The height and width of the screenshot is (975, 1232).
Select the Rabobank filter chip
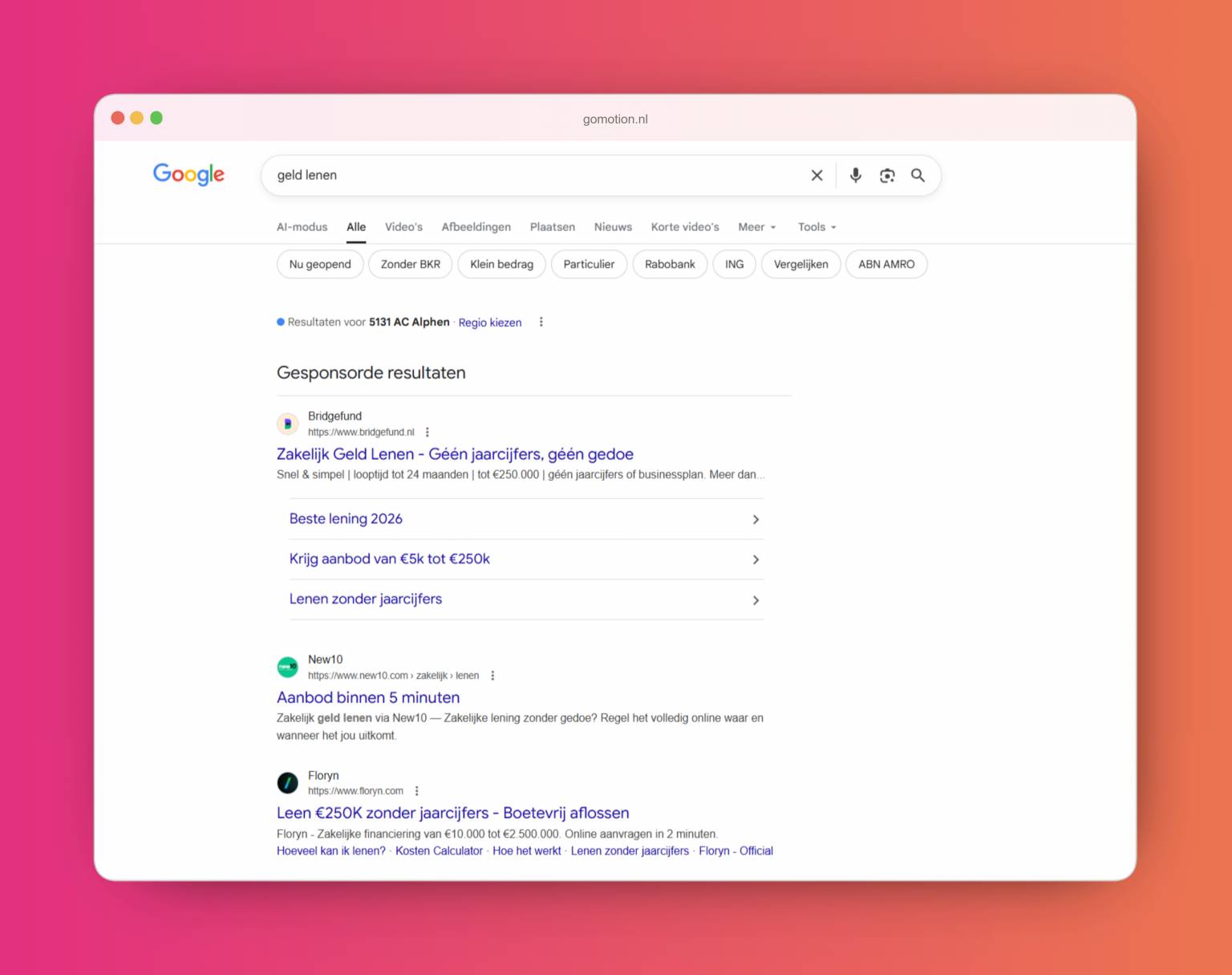point(670,264)
